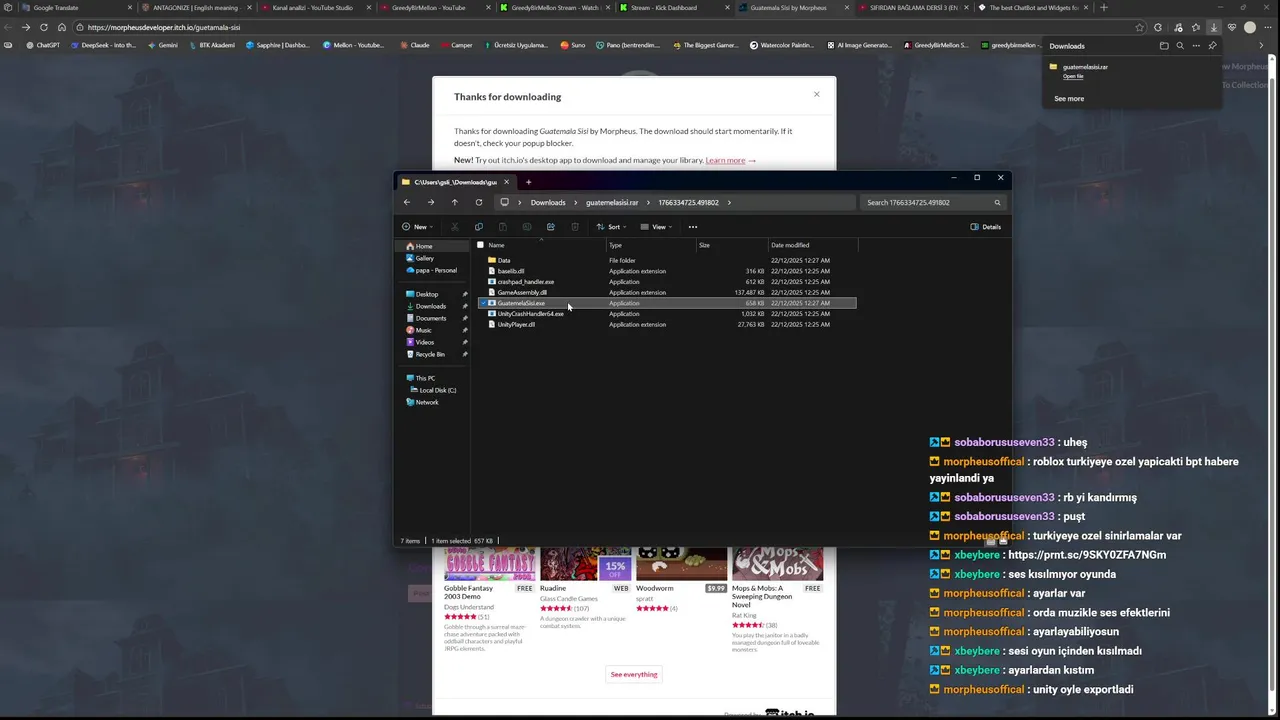Image resolution: width=1280 pixels, height=720 pixels.
Task: Bookmark this page with the star icon
Action: pyautogui.click(x=1140, y=27)
